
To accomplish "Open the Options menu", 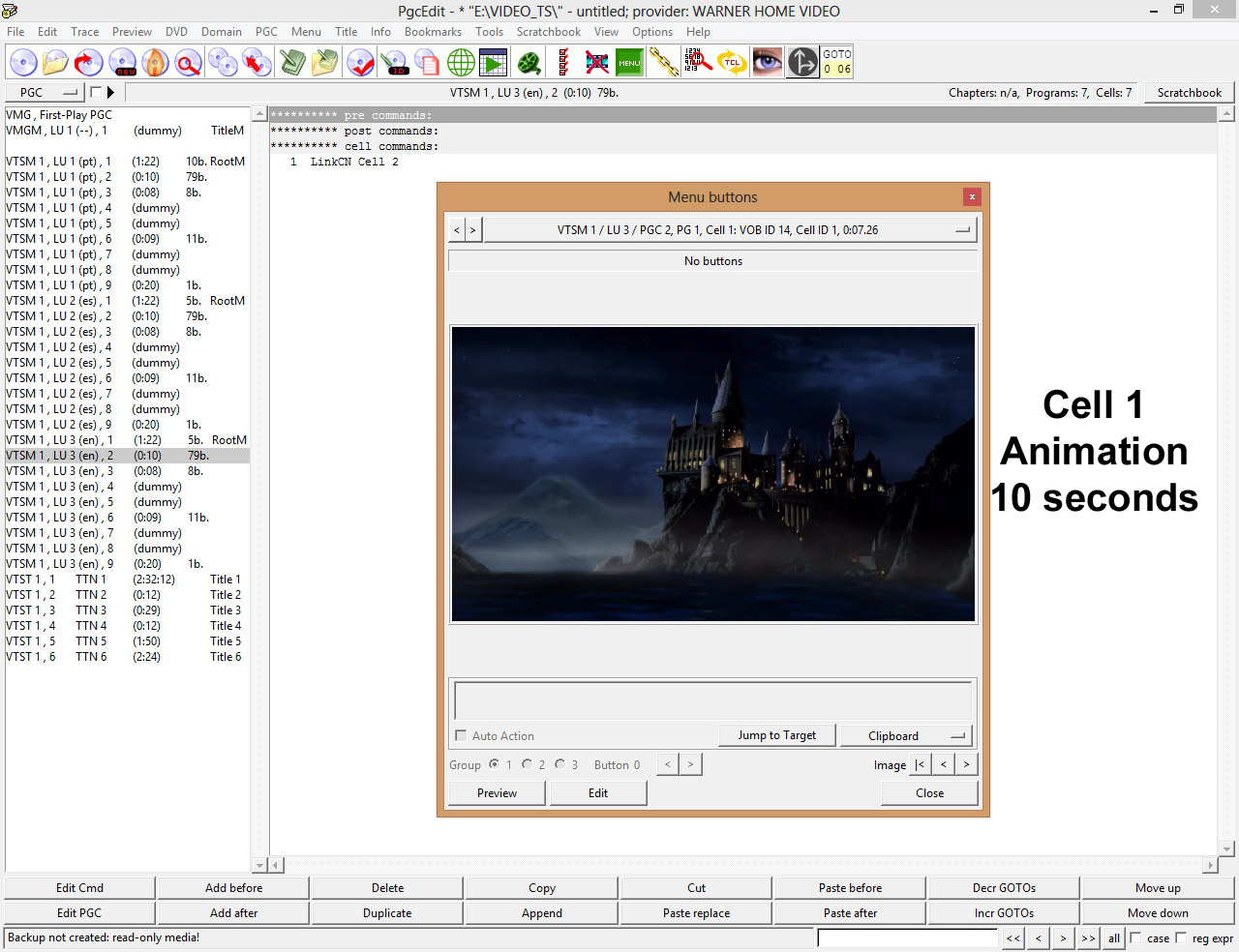I will (x=652, y=32).
